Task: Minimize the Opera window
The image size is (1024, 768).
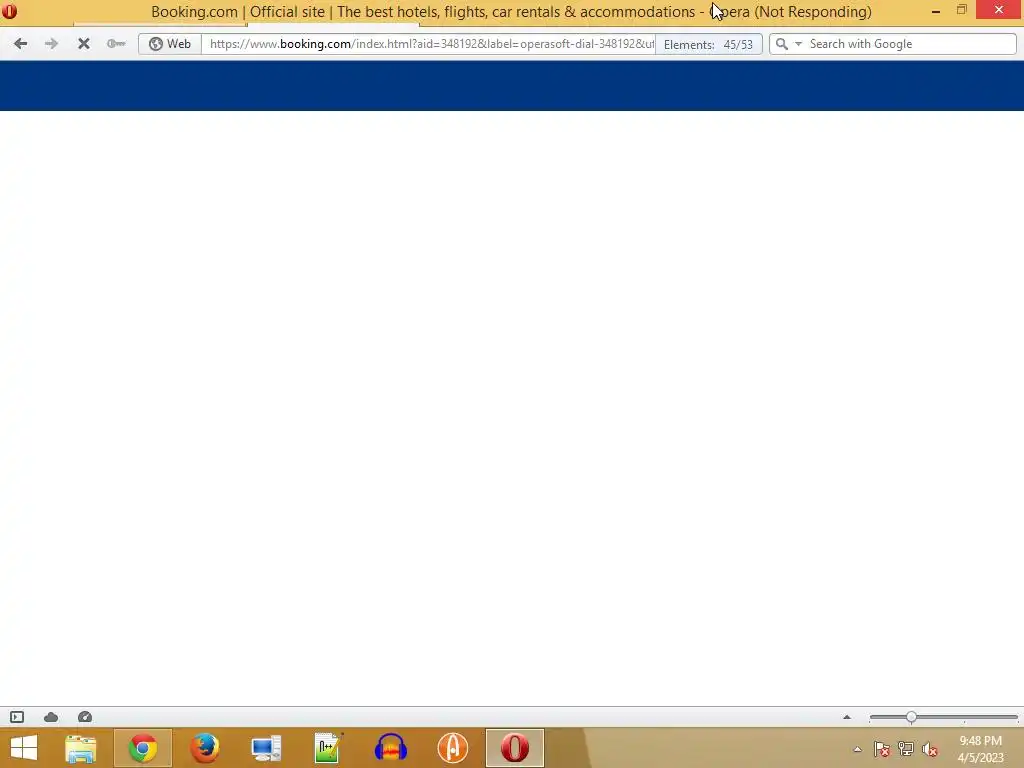Action: 936,10
